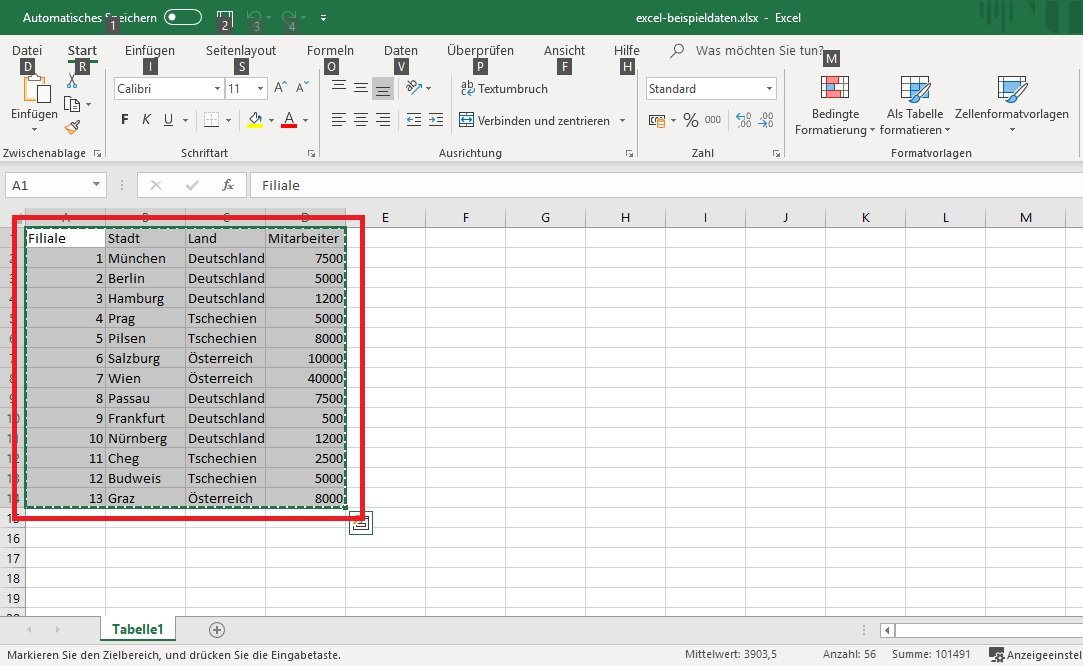Toggle bold F formatting
Viewport: 1083px width, 666px height.
tap(125, 120)
